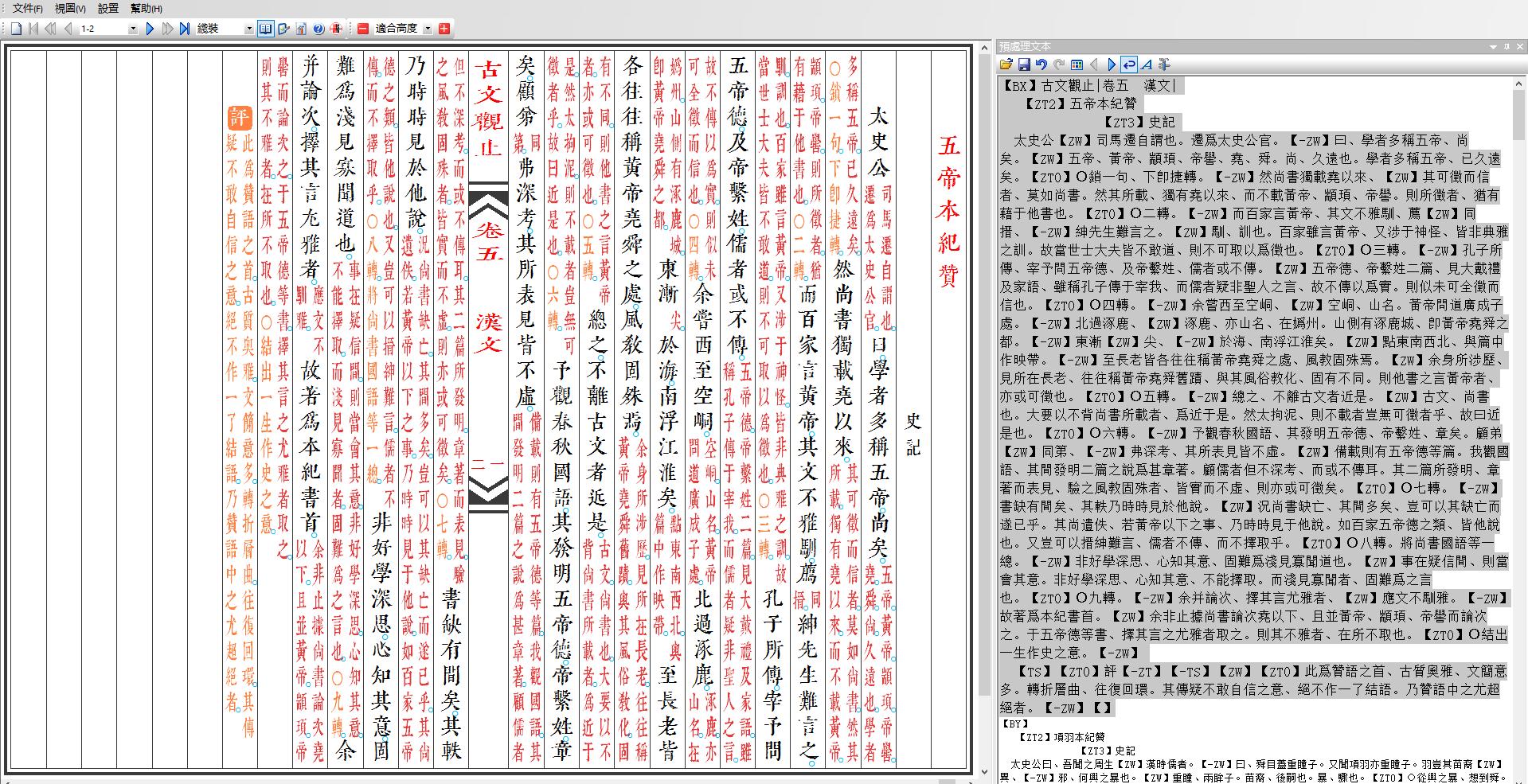Open a file using the folder icon
1528x784 pixels.
pos(1006,65)
